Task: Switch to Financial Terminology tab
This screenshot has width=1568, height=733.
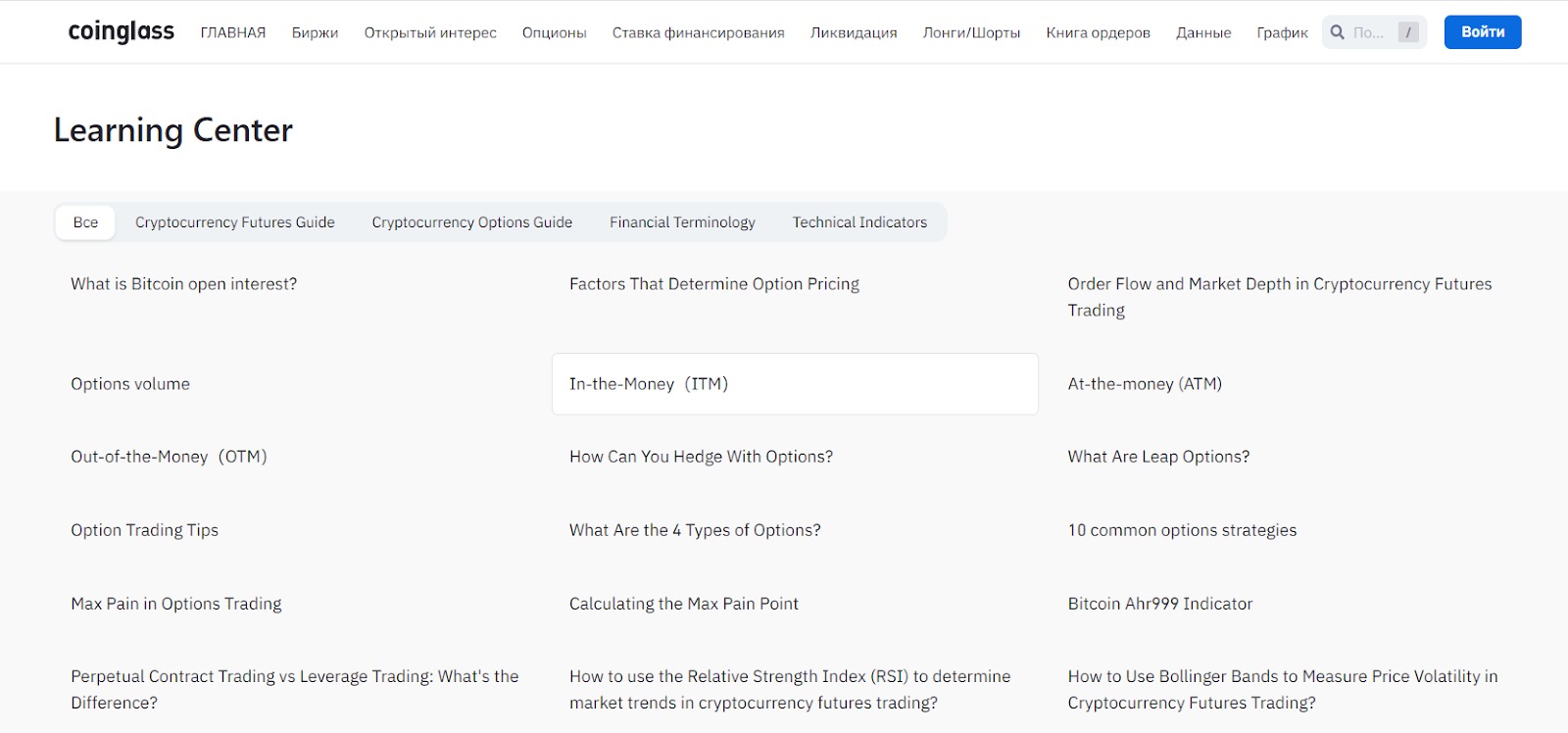Action: click(682, 222)
